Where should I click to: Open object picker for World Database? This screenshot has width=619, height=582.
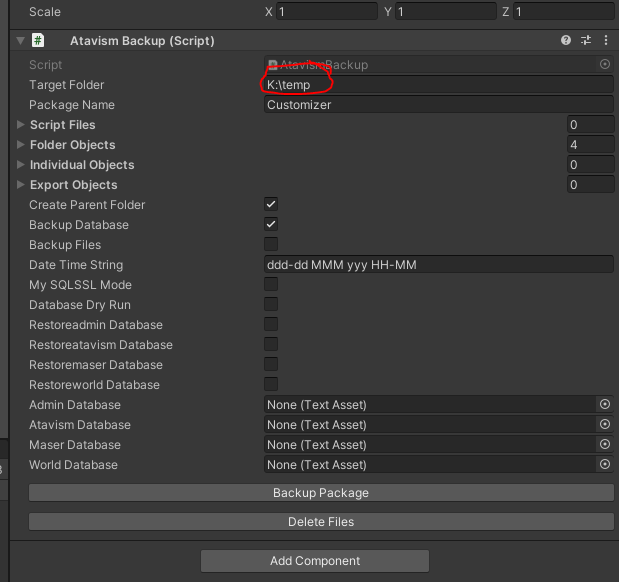pos(604,465)
